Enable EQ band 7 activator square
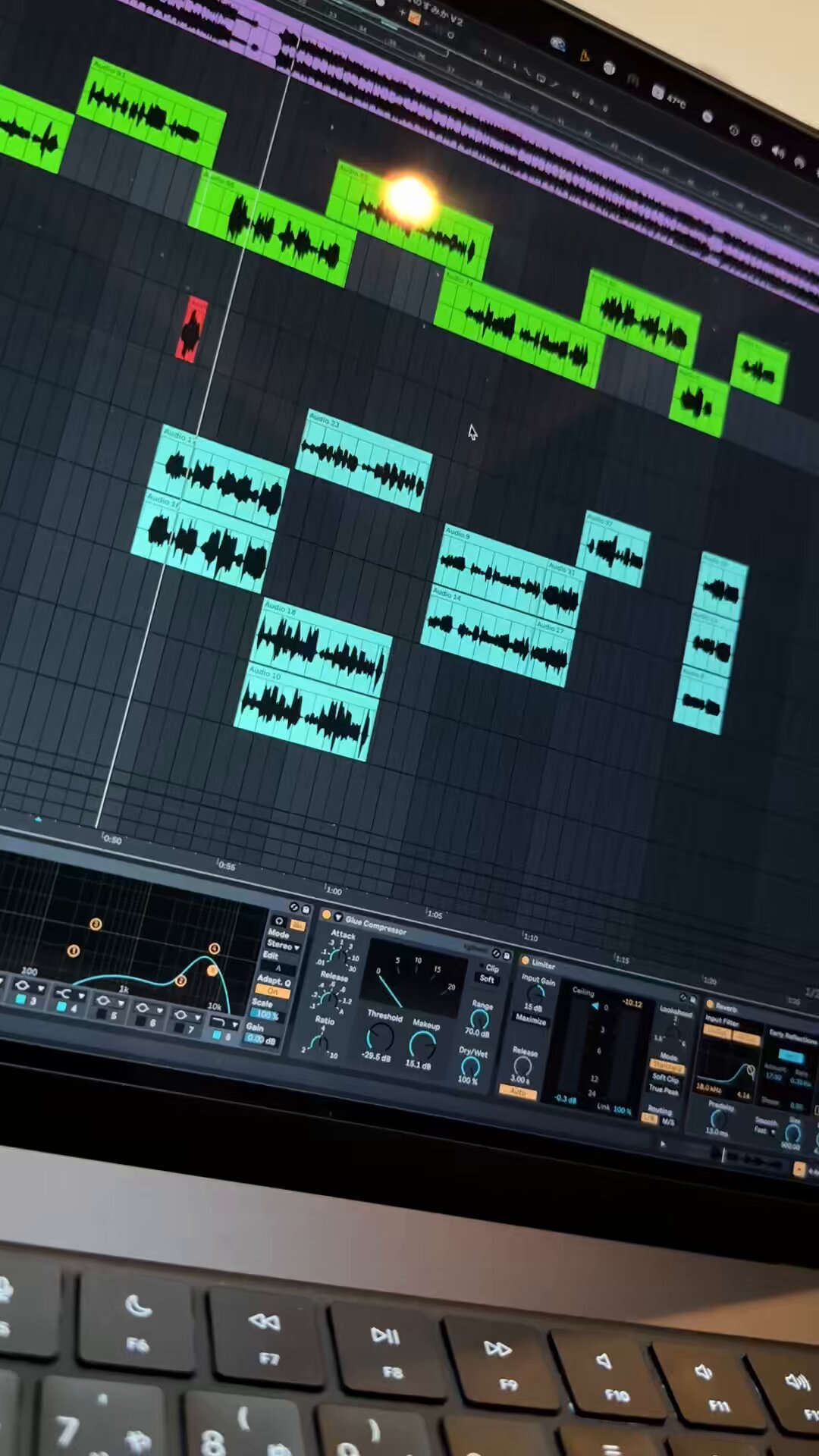 click(x=179, y=1027)
